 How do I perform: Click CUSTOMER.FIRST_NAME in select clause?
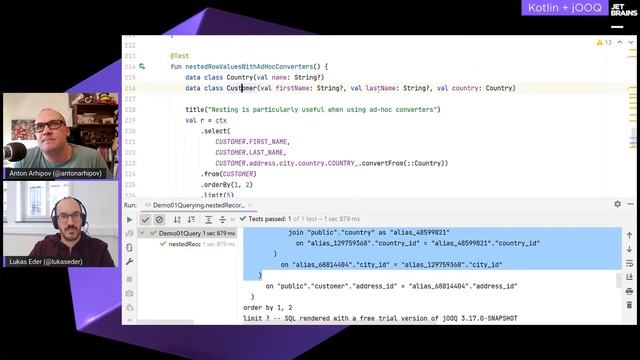pos(253,142)
